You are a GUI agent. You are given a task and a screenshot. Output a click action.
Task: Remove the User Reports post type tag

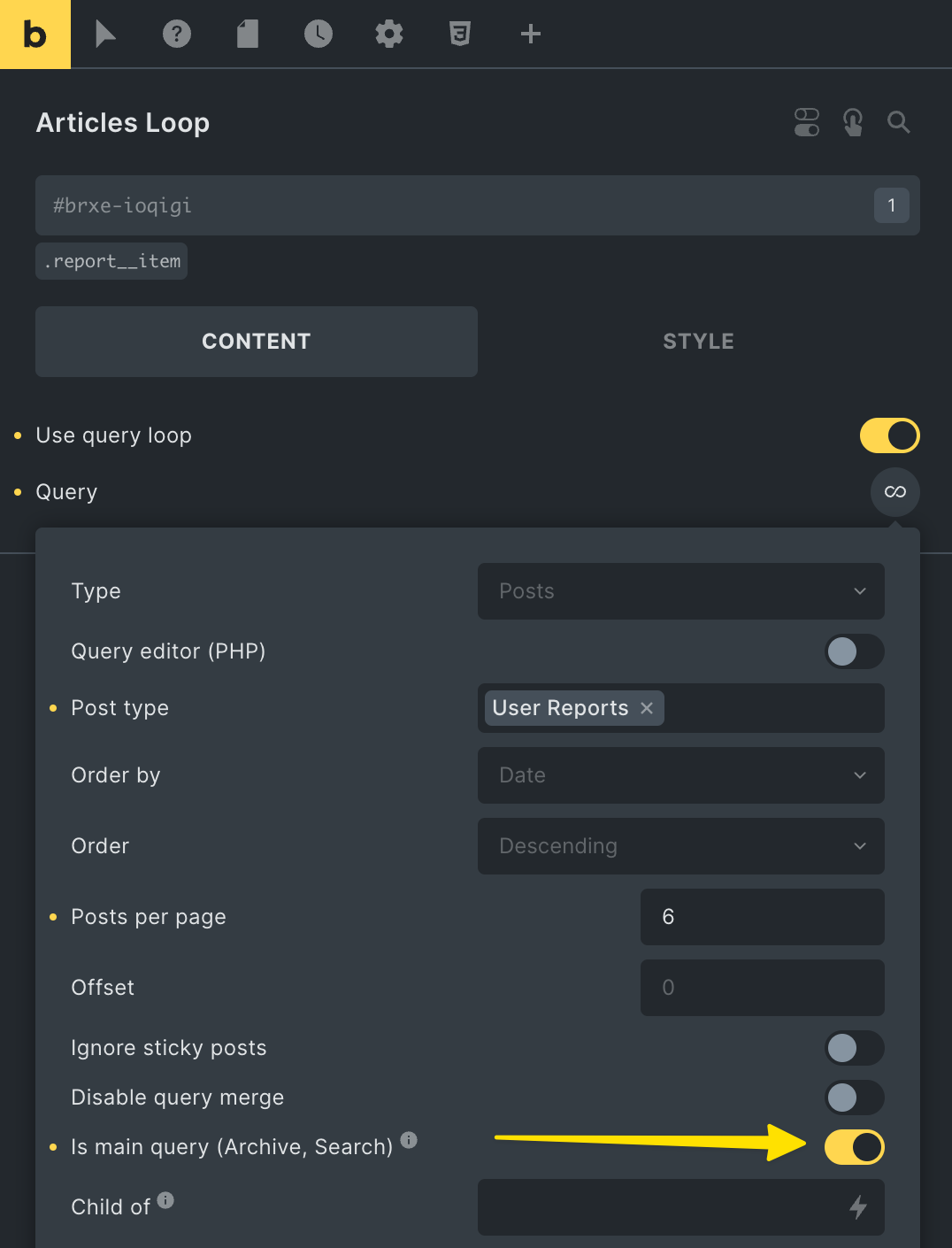click(646, 708)
